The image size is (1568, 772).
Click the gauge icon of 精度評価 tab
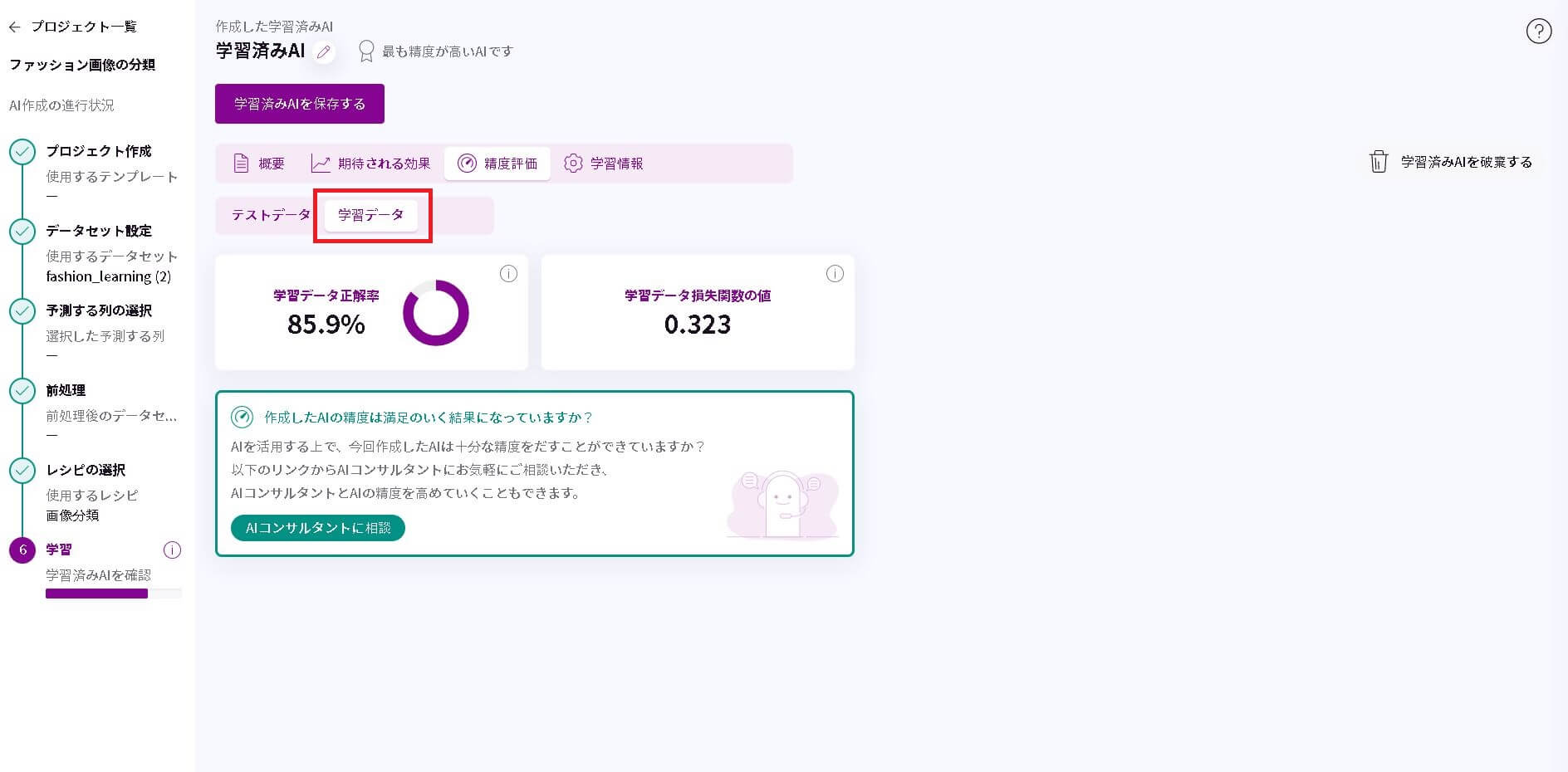[467, 164]
